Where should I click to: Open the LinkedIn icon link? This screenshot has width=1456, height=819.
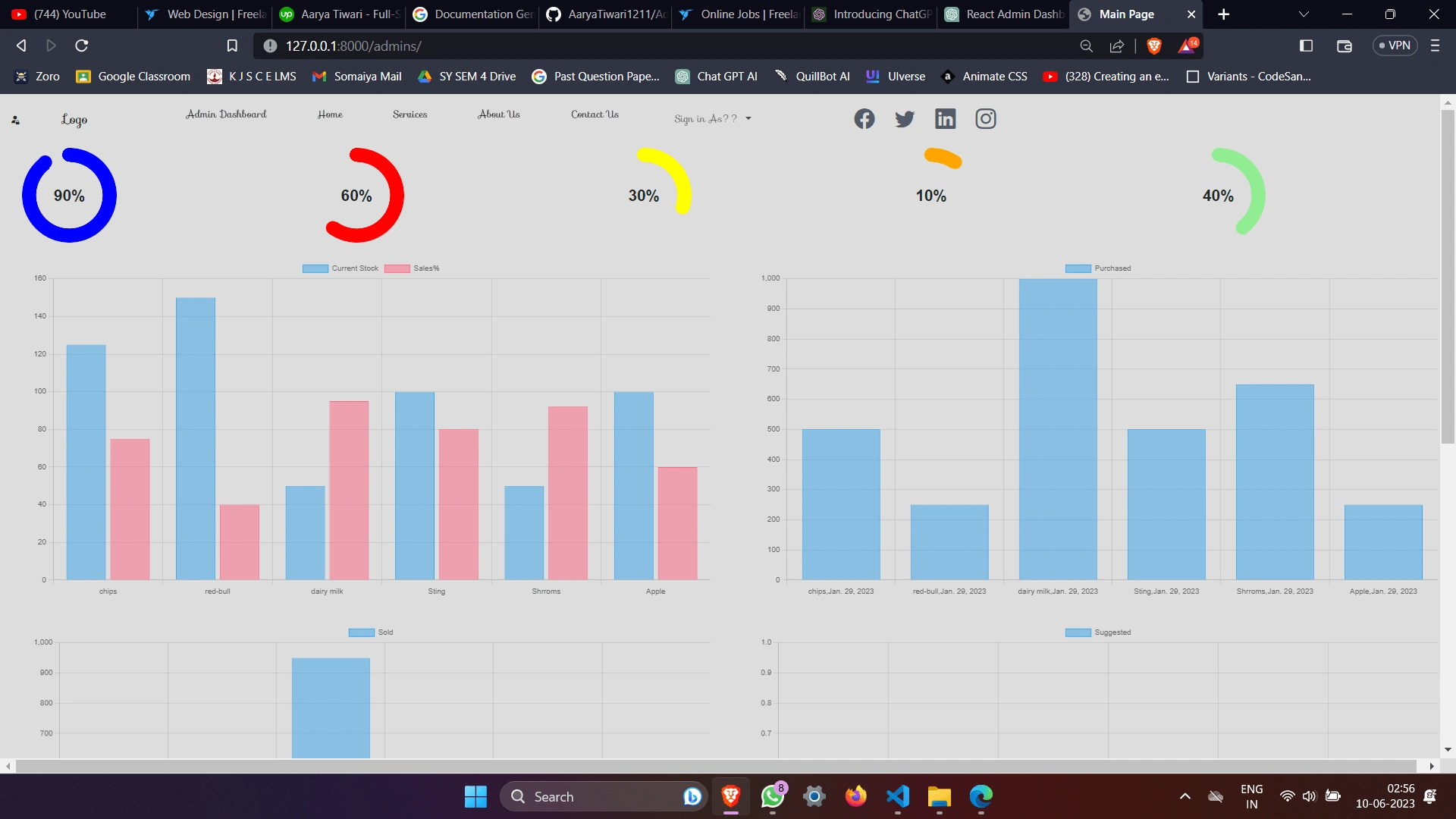coord(945,119)
